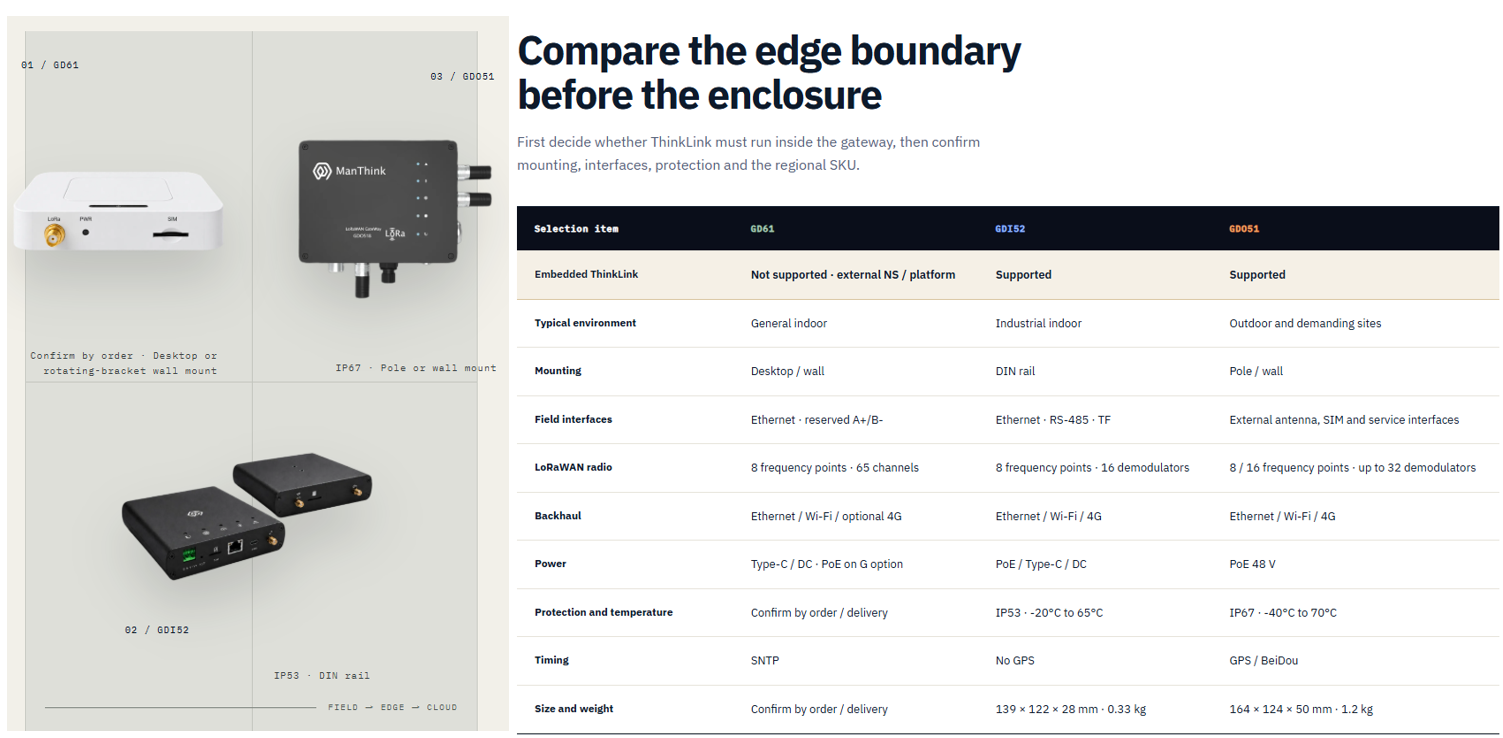
Task: Click the Ethernet port on the GDI52 device
Action: tap(235, 546)
